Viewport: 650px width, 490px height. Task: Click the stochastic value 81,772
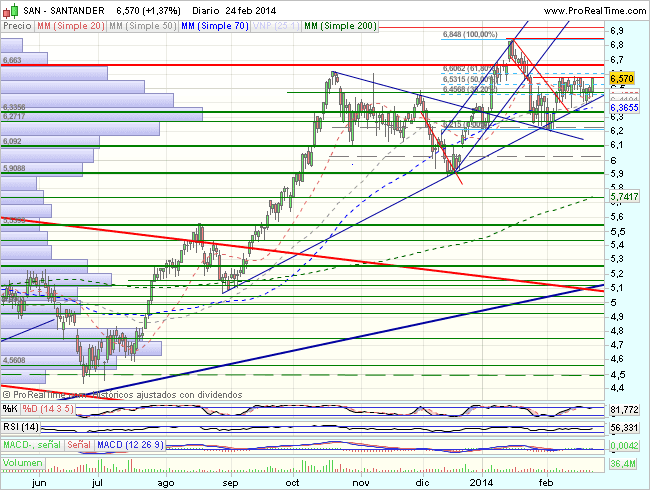pos(624,410)
